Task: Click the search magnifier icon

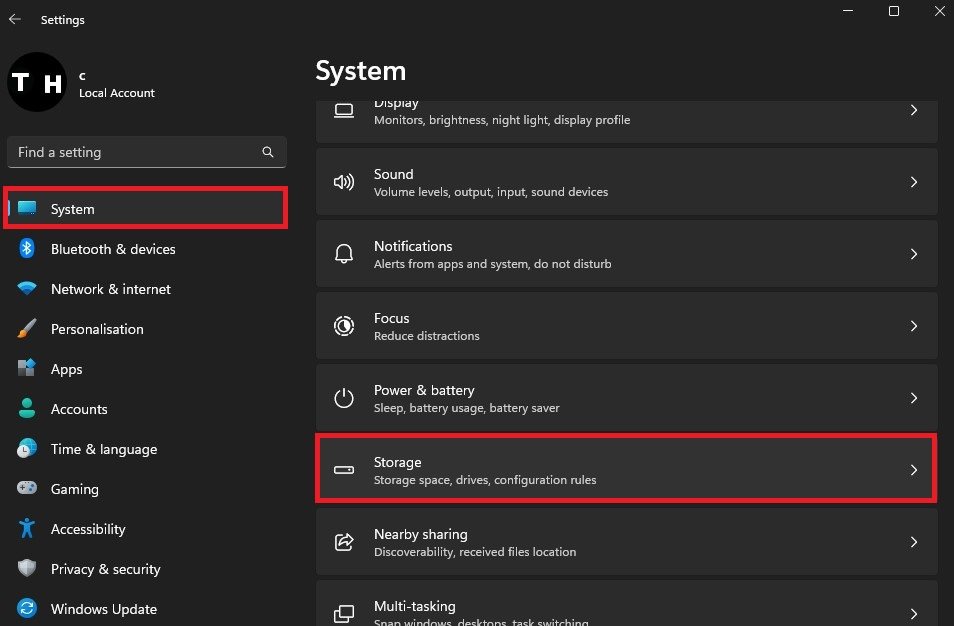Action: (268, 152)
